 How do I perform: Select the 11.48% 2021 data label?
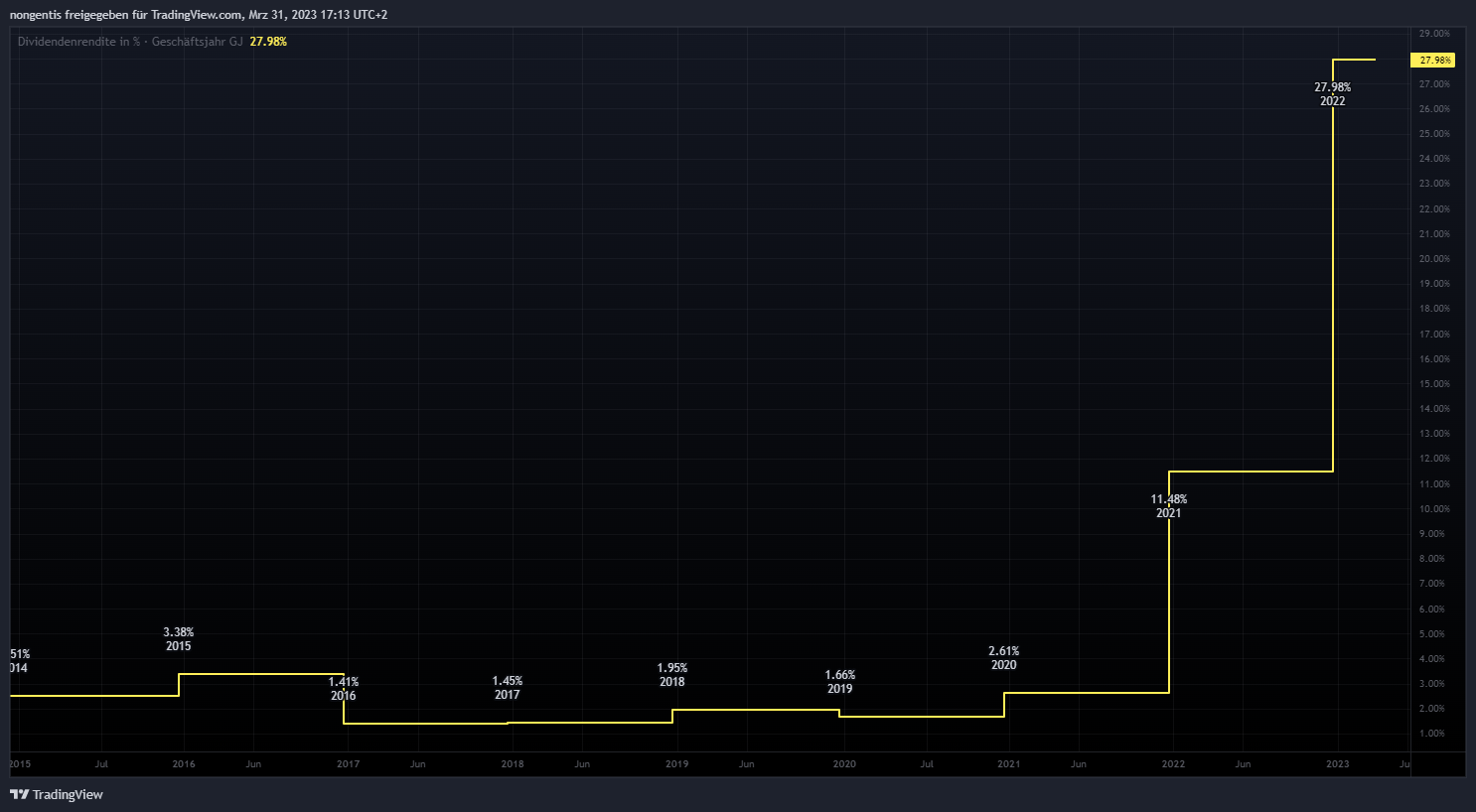click(x=1168, y=506)
